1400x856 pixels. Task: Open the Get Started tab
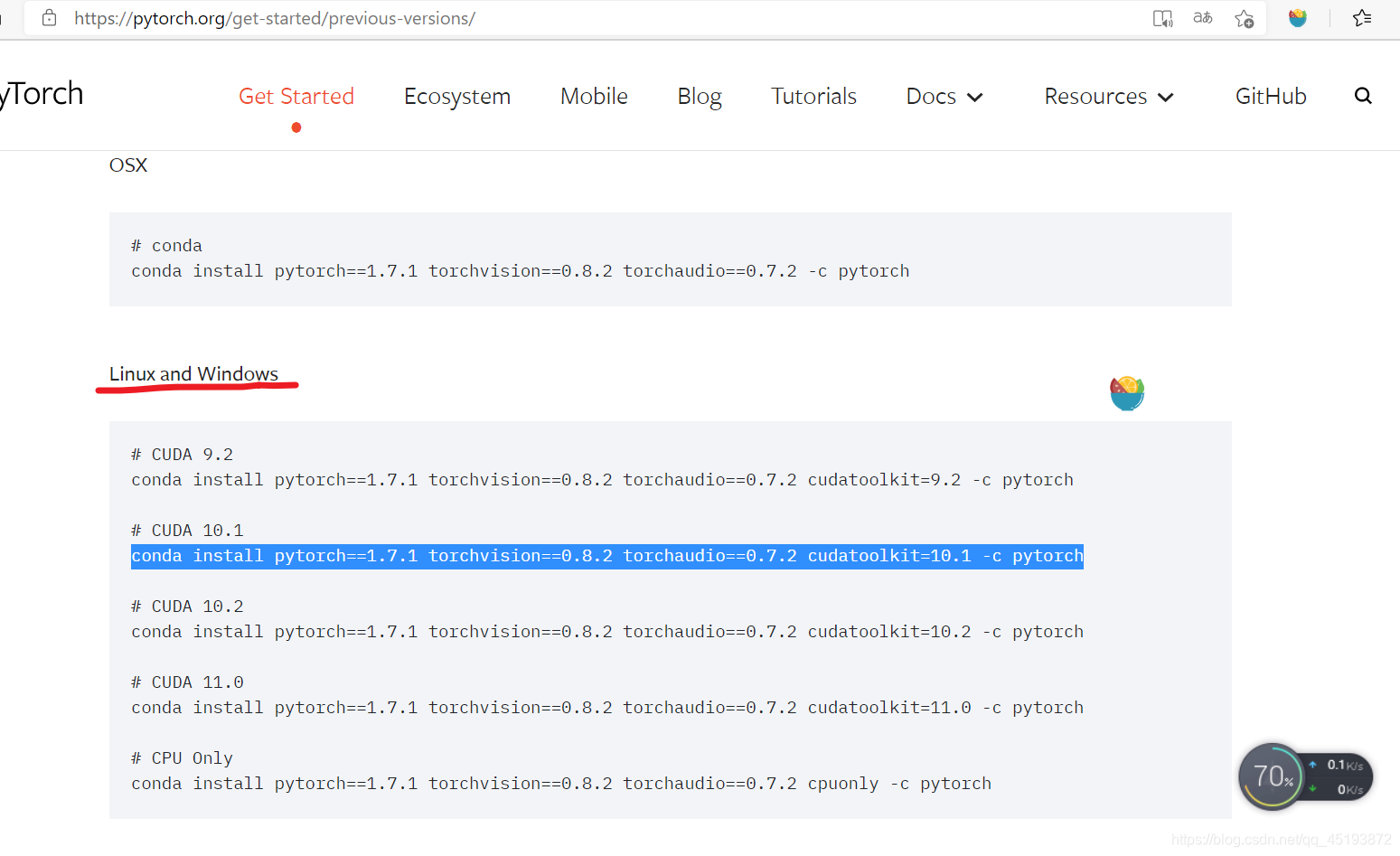click(296, 96)
